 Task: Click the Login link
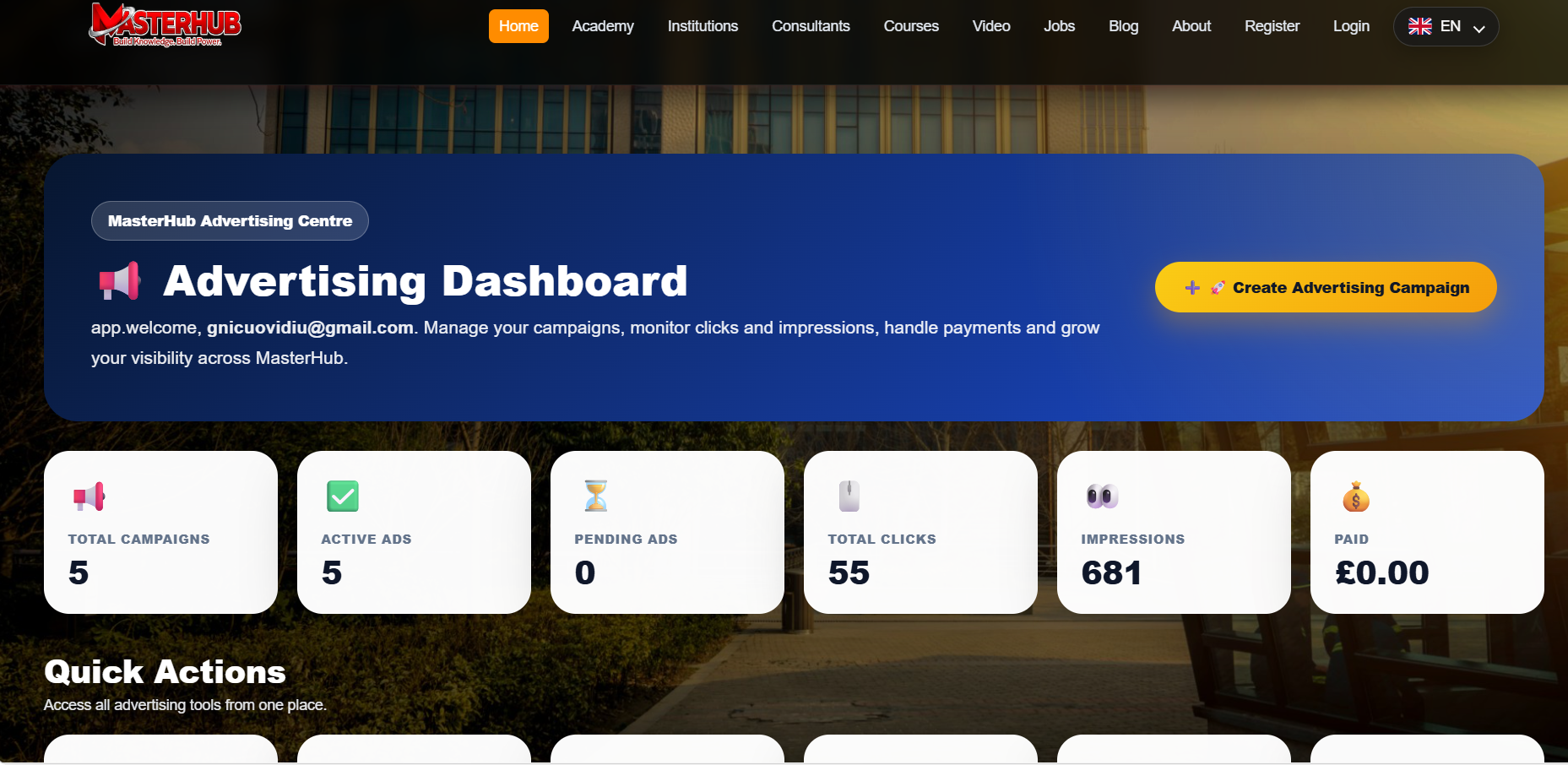(1351, 26)
